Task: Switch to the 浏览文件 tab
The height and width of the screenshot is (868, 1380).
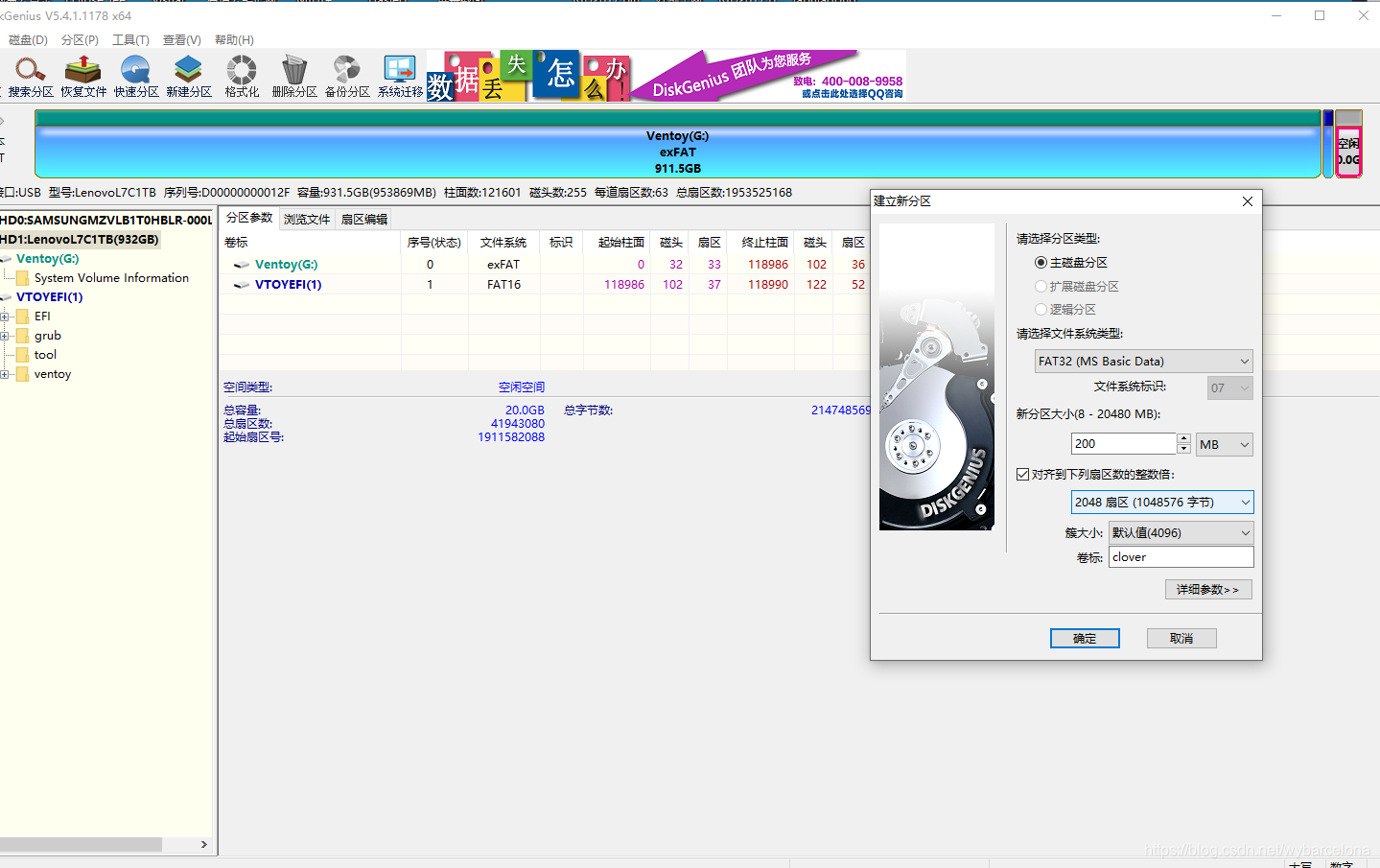Action: point(307,220)
